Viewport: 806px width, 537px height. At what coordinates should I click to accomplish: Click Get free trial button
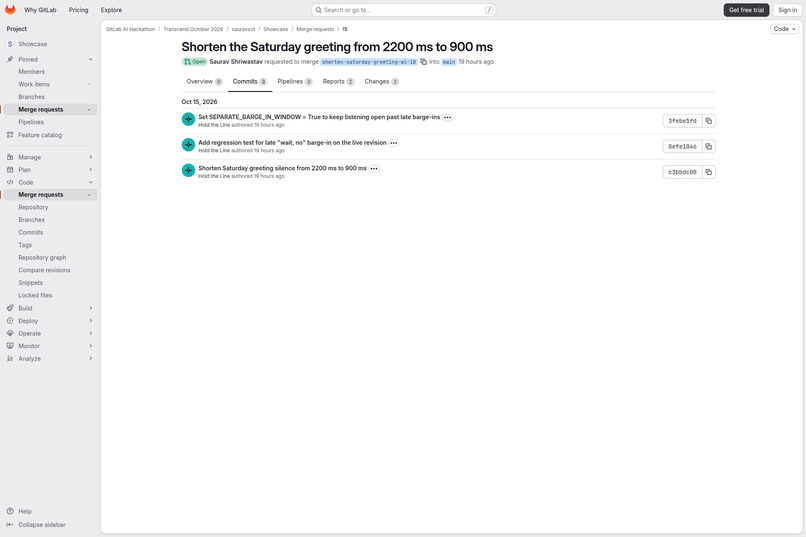click(746, 10)
